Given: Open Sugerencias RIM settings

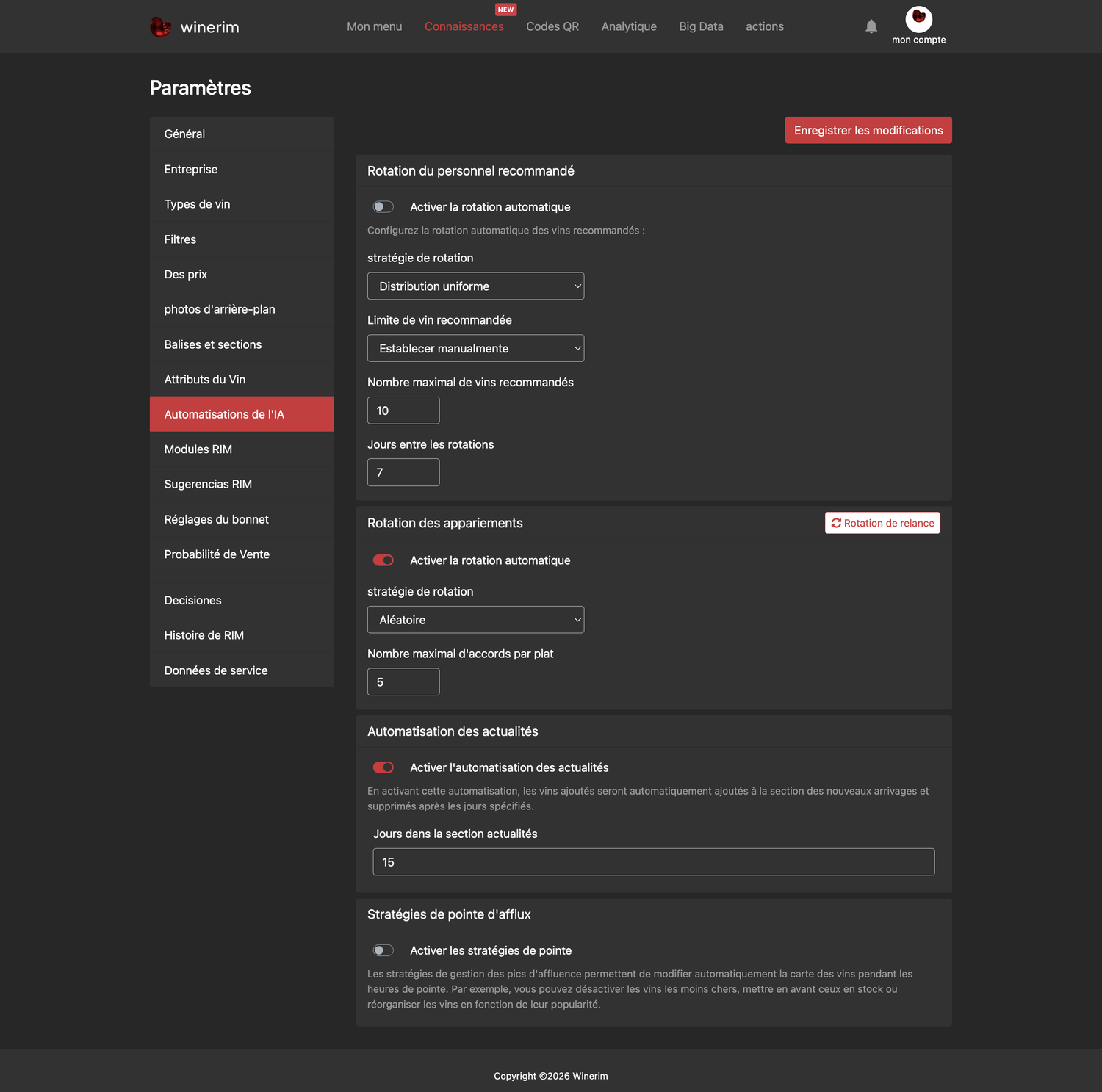Looking at the screenshot, I should [x=242, y=484].
